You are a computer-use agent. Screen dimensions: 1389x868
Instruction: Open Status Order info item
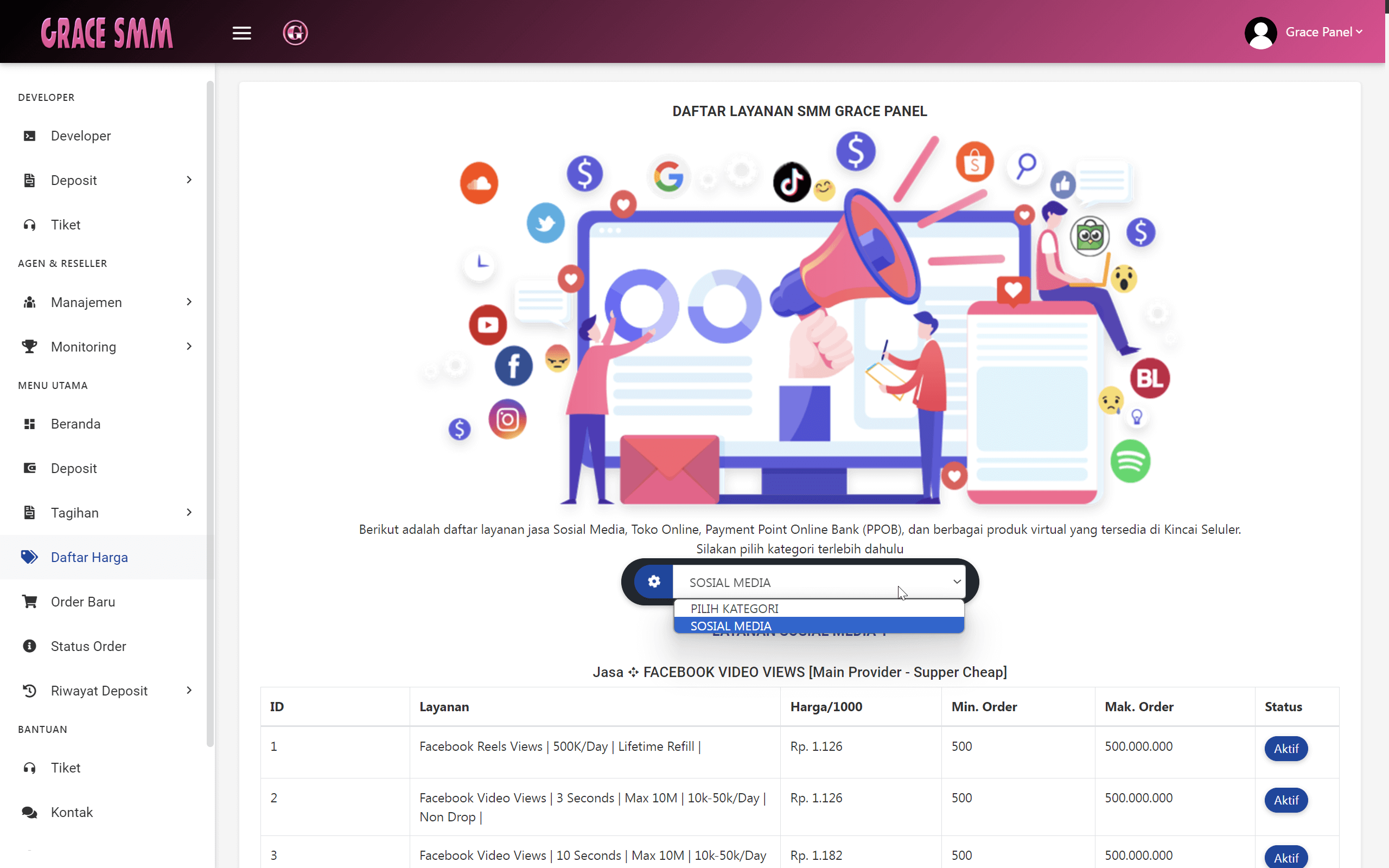pos(88,646)
